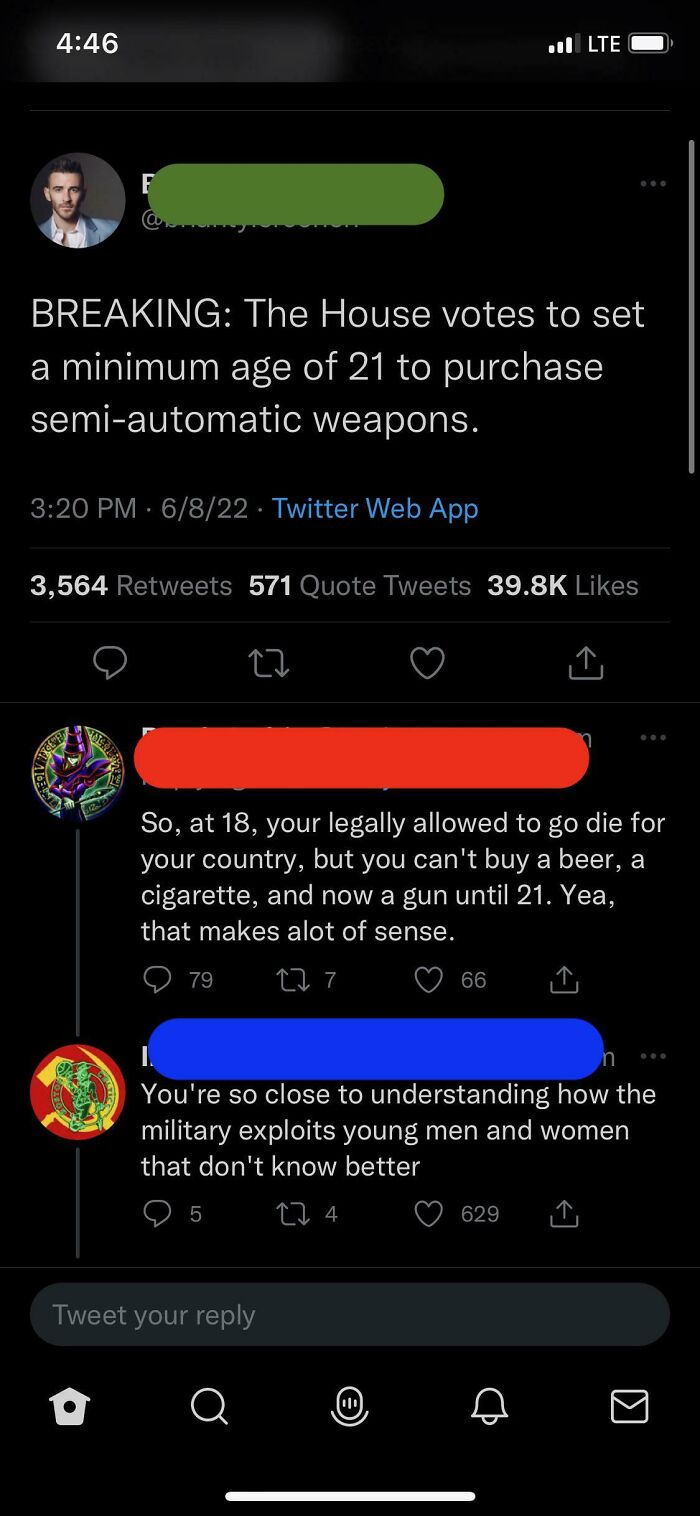The height and width of the screenshot is (1516, 700).
Task: Share the military exploits reply
Action: (x=563, y=1213)
